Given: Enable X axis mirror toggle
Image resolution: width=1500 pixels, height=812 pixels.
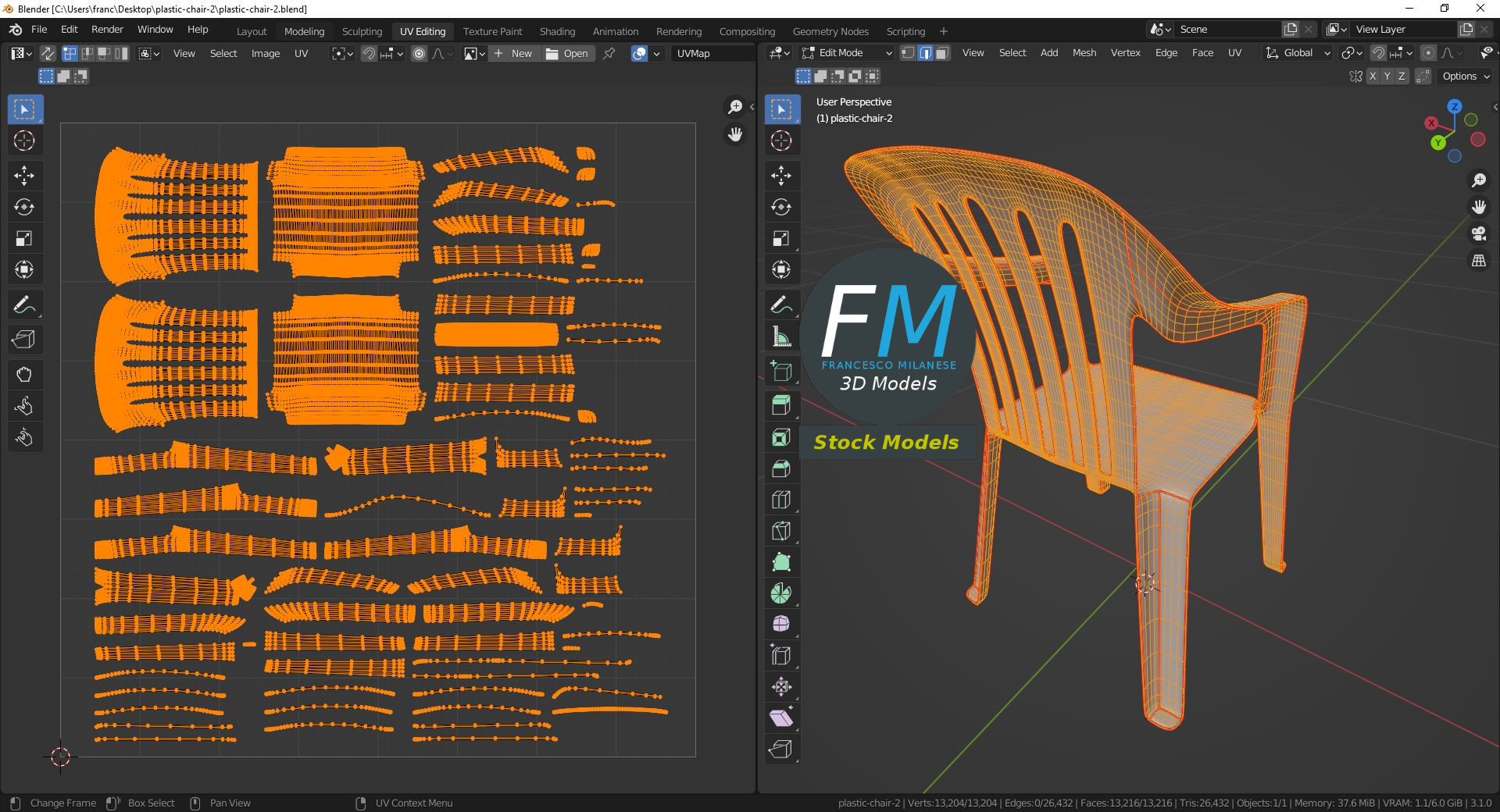Looking at the screenshot, I should tap(1372, 77).
